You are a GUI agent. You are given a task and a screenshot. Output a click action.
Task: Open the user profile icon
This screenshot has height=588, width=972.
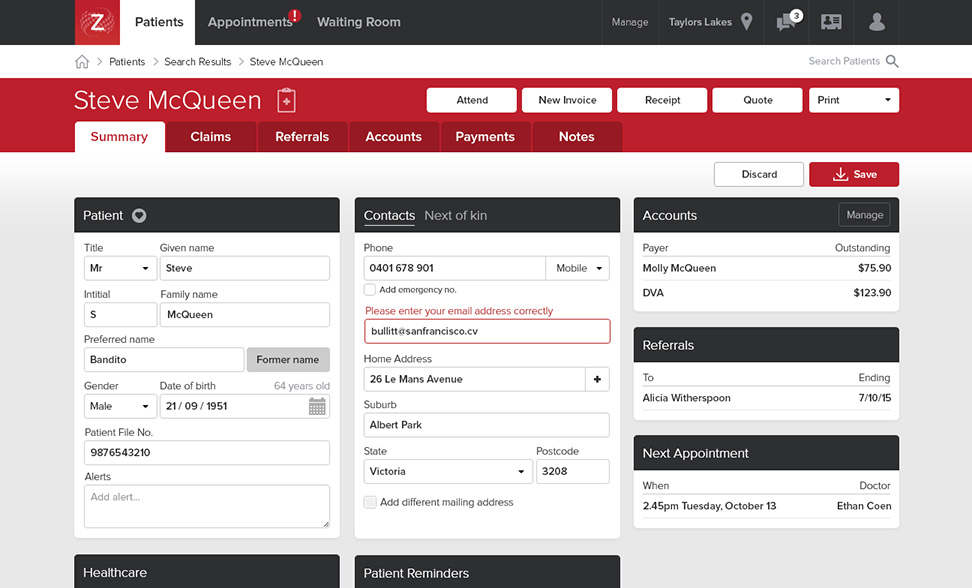pyautogui.click(x=877, y=22)
